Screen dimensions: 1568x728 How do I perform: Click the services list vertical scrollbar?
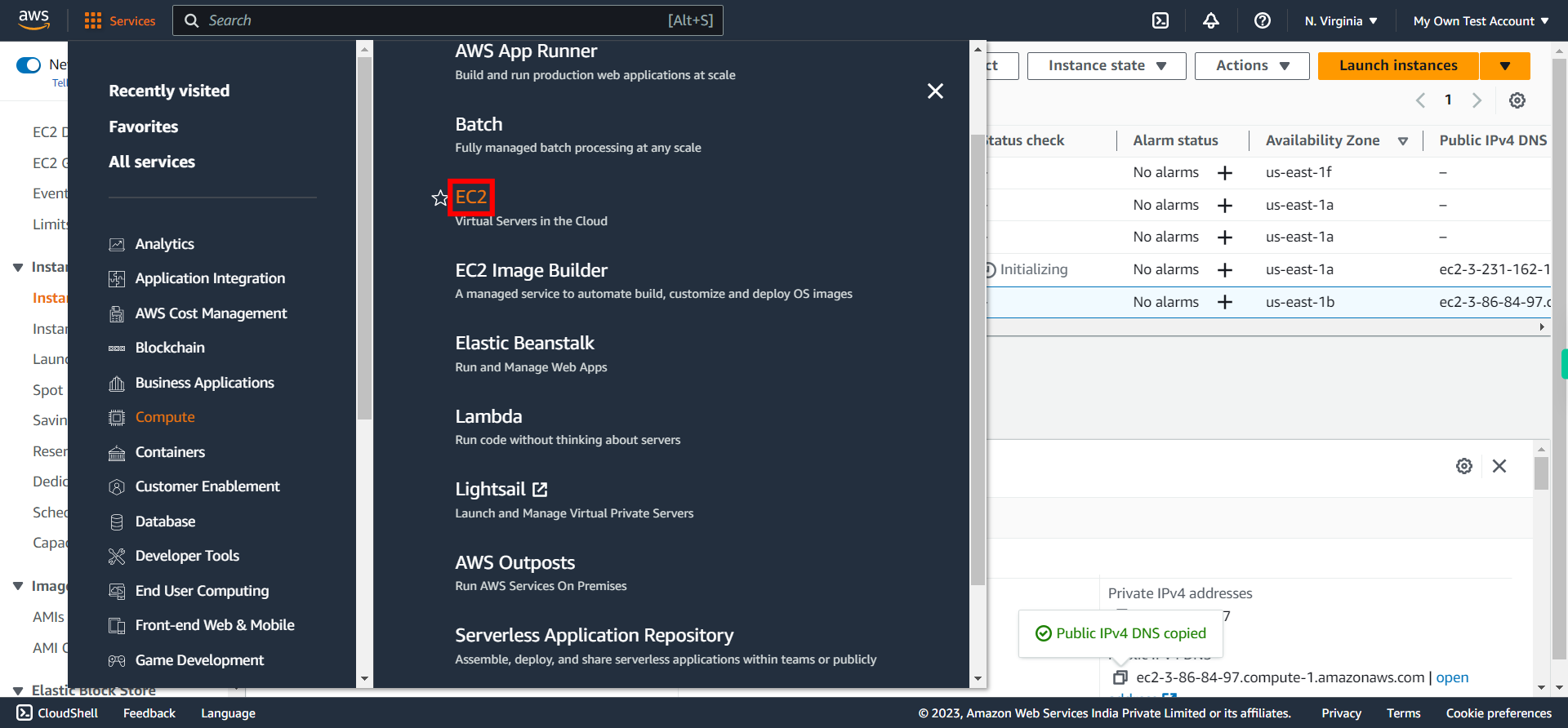978,359
